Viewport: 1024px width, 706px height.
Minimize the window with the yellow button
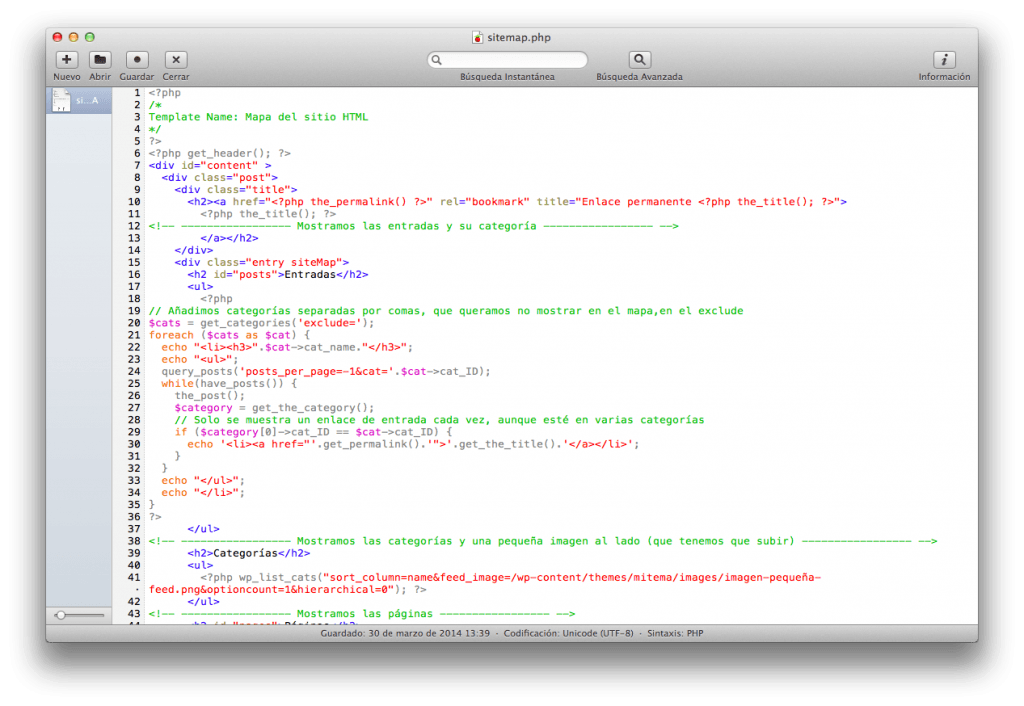click(x=74, y=37)
